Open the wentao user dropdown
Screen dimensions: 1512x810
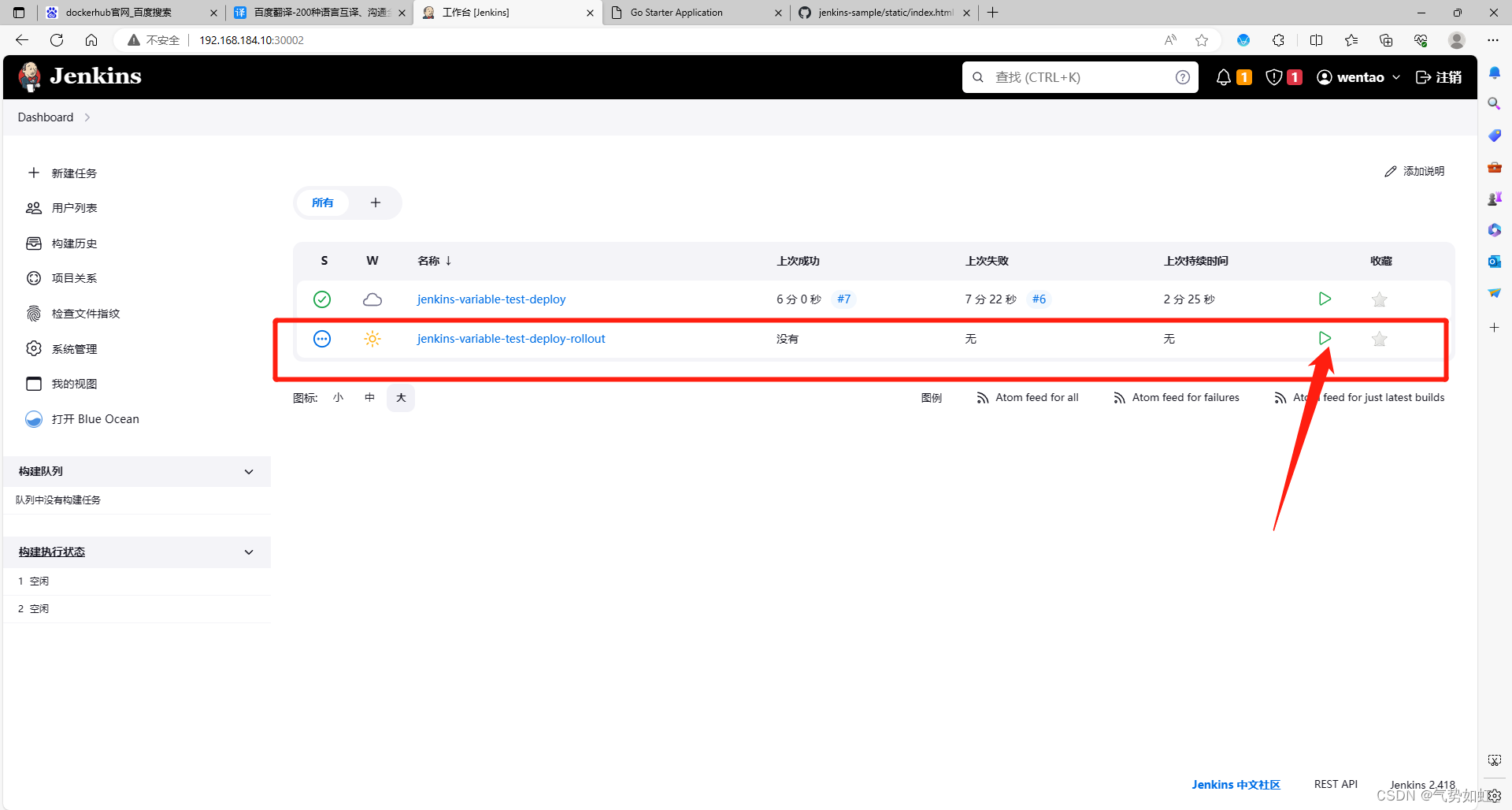coord(1358,77)
